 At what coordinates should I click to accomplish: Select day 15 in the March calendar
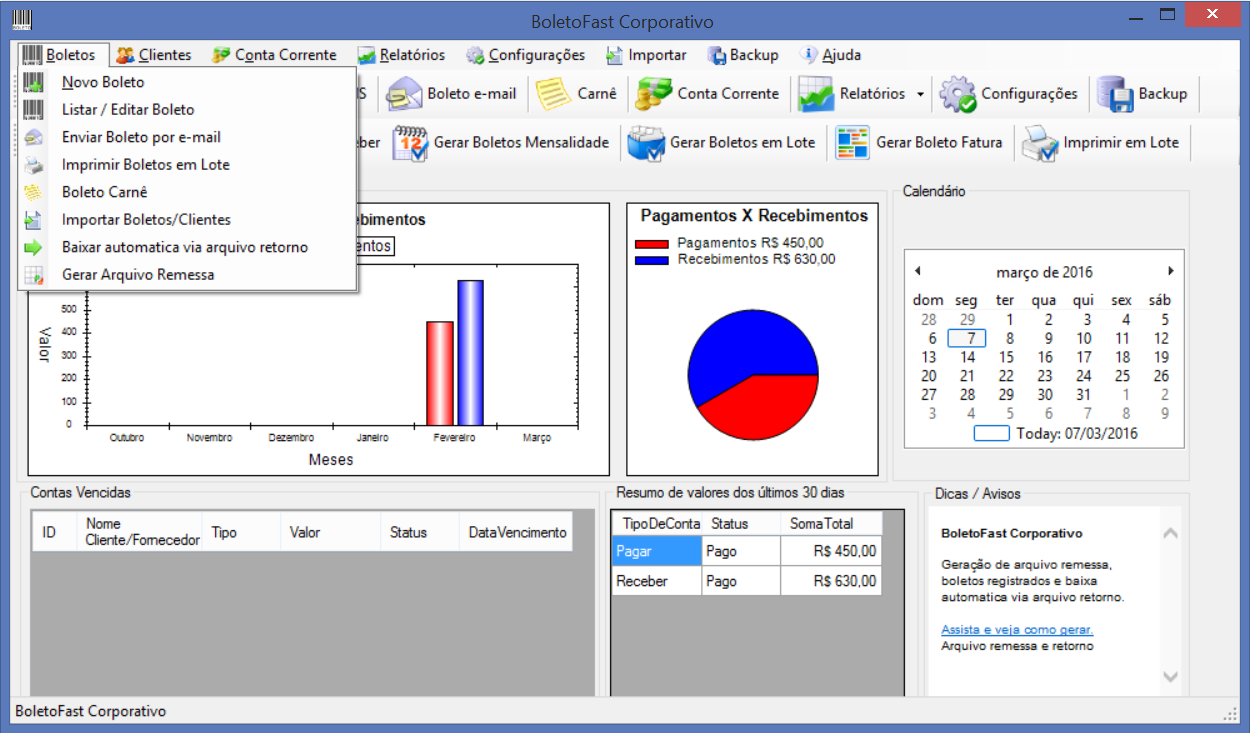(x=1006, y=357)
